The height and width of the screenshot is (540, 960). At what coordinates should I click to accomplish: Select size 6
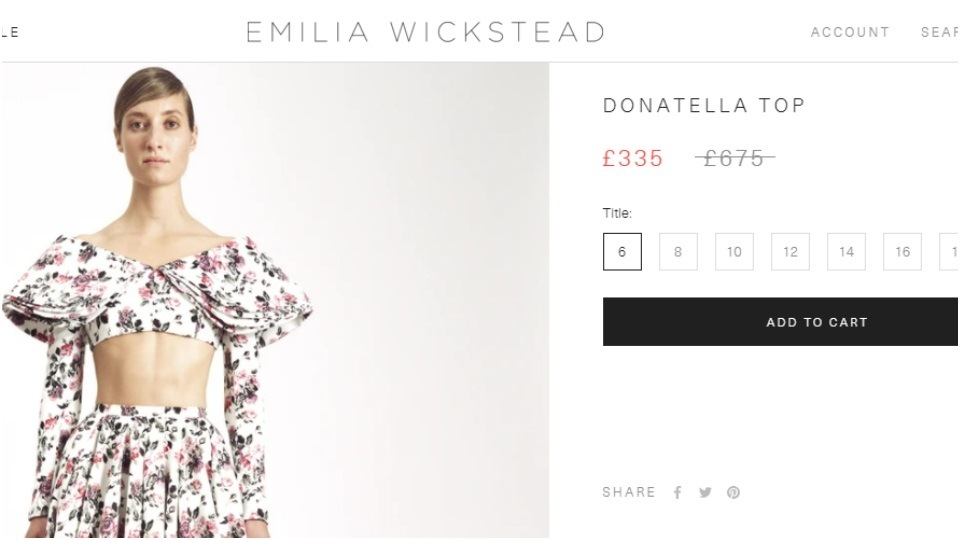coord(622,252)
